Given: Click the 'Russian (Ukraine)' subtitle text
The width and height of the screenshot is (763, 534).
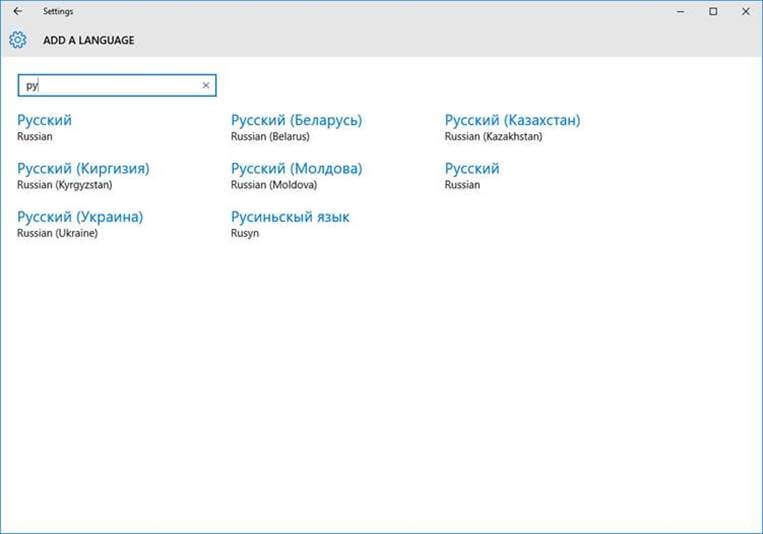Looking at the screenshot, I should (x=57, y=233).
